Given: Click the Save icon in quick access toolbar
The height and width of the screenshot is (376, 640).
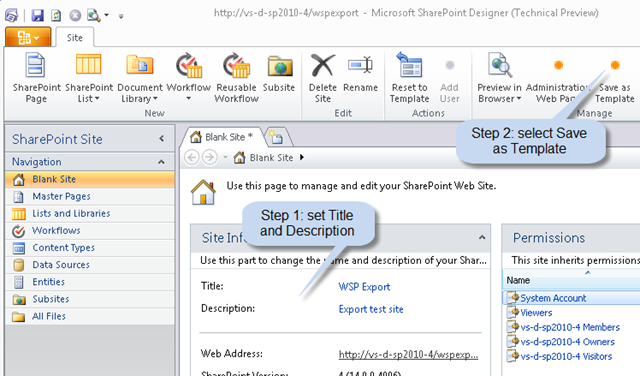Looking at the screenshot, I should (38, 16).
